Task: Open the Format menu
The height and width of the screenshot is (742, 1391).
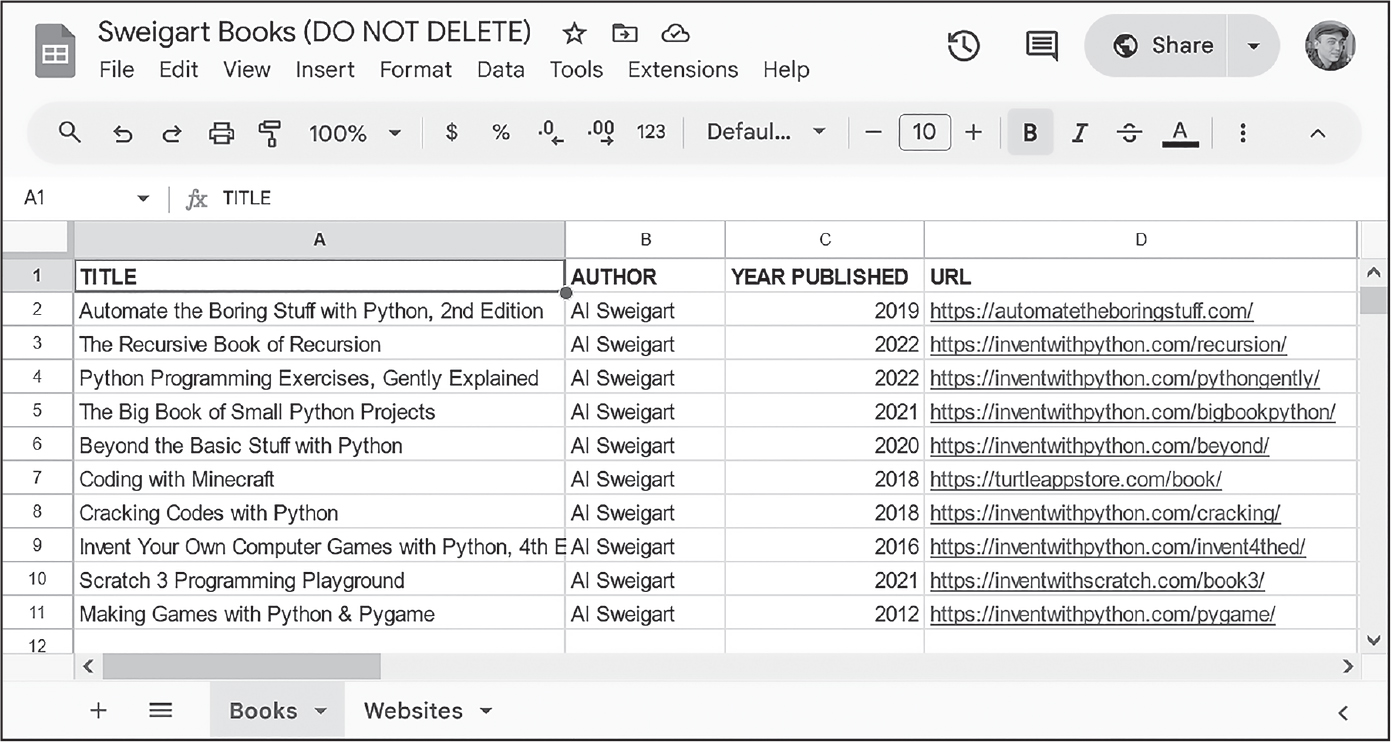Action: click(416, 70)
